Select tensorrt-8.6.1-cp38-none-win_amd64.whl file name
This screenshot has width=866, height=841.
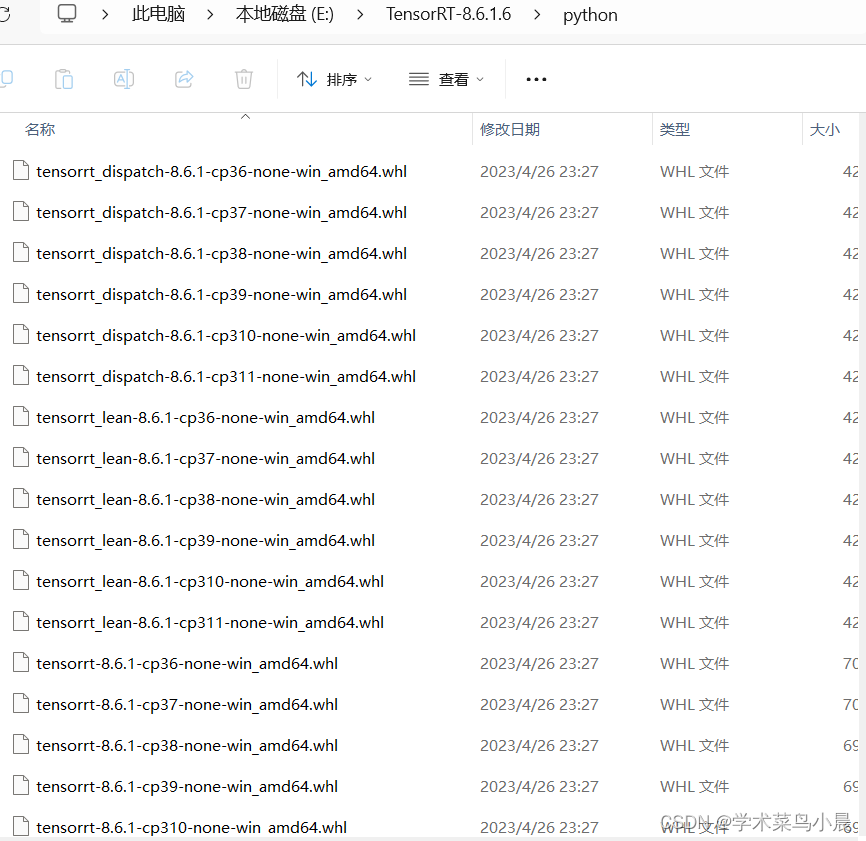point(187,745)
